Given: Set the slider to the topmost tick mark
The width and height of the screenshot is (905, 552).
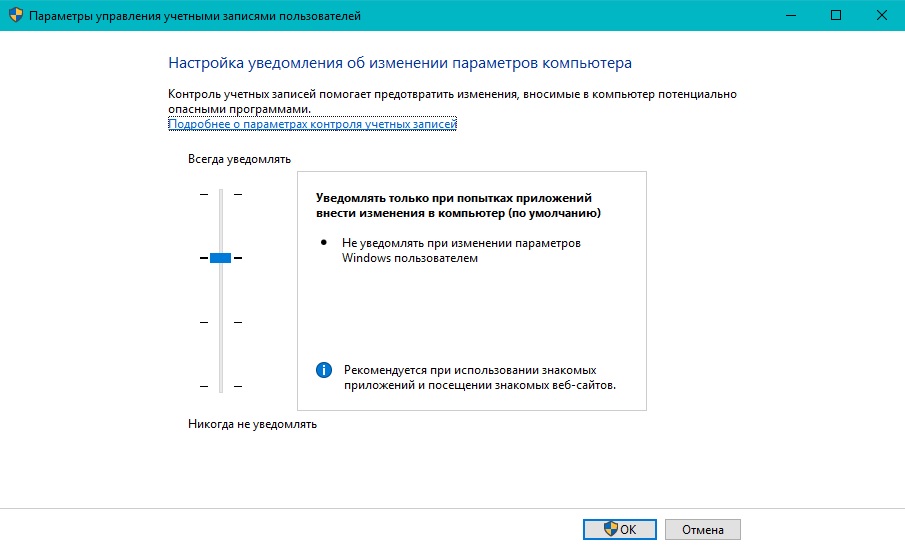Looking at the screenshot, I should (x=221, y=194).
